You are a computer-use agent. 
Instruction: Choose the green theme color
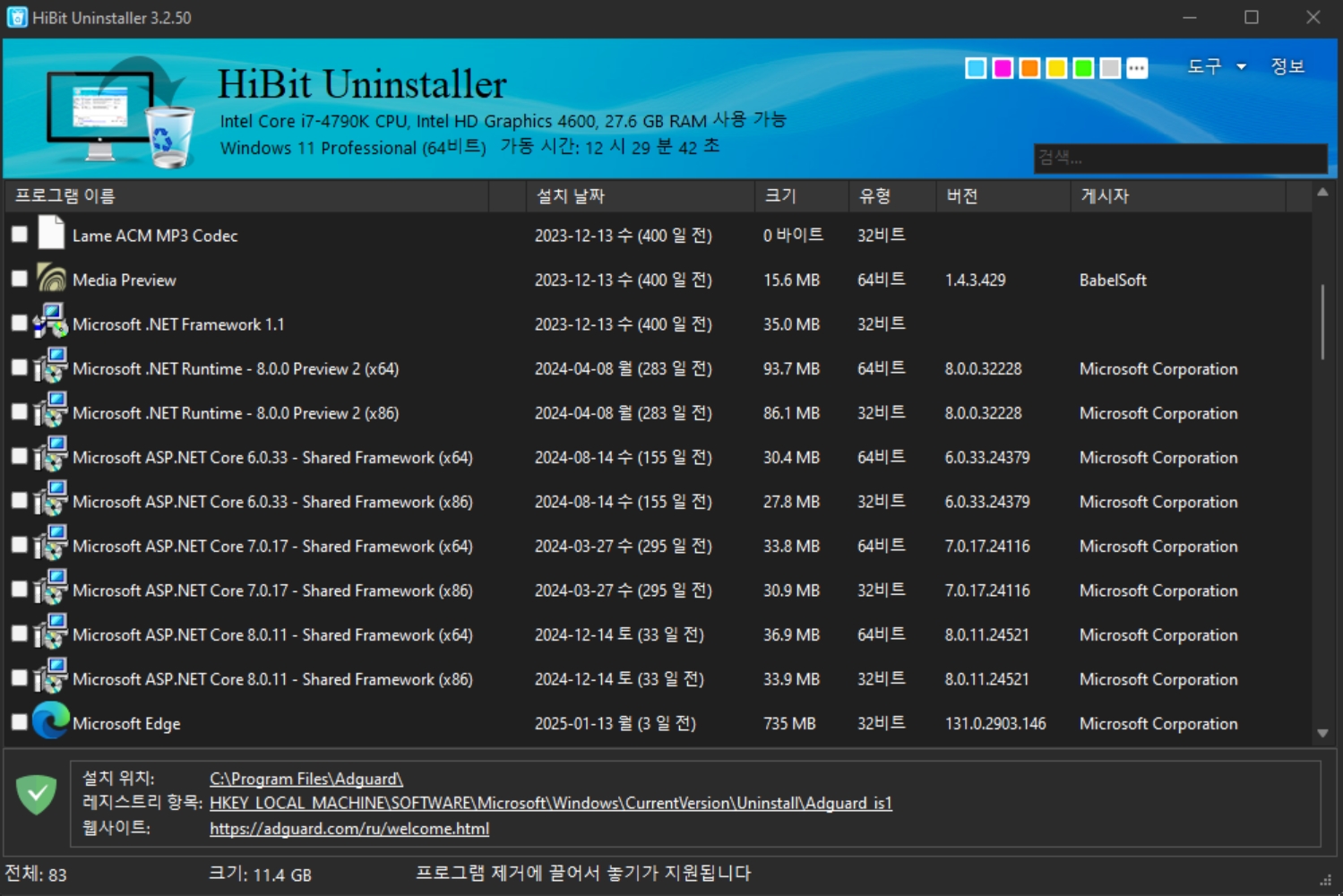point(1083,68)
